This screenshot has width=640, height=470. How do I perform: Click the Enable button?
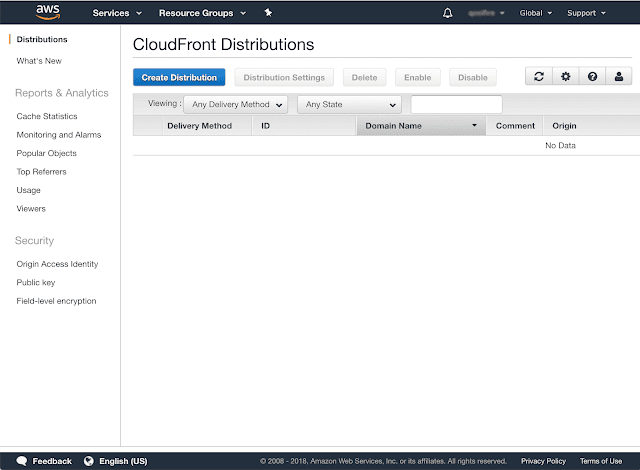pyautogui.click(x=418, y=77)
